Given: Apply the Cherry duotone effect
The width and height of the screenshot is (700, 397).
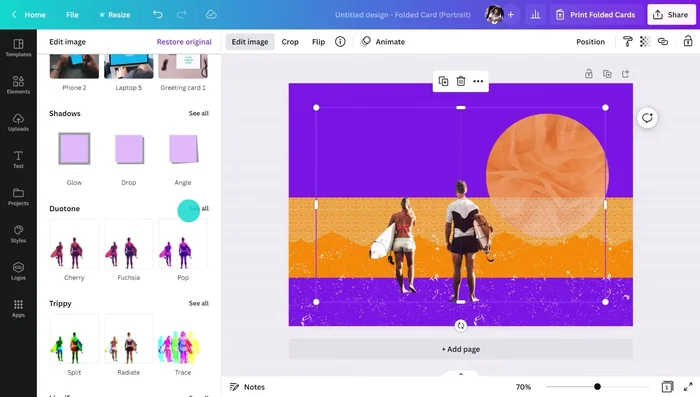Looking at the screenshot, I should tap(74, 244).
